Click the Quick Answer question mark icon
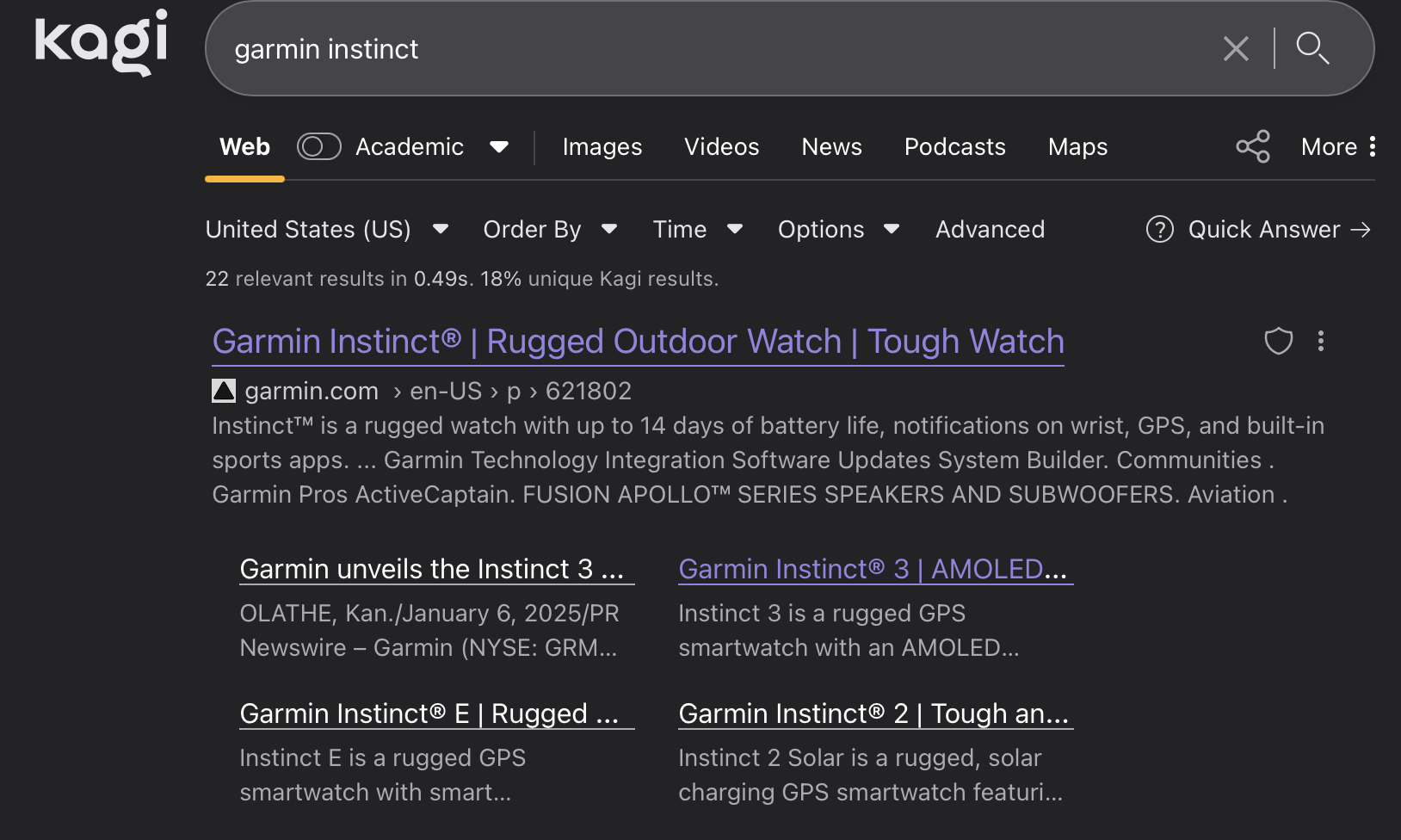Image resolution: width=1401 pixels, height=840 pixels. coord(1159,230)
